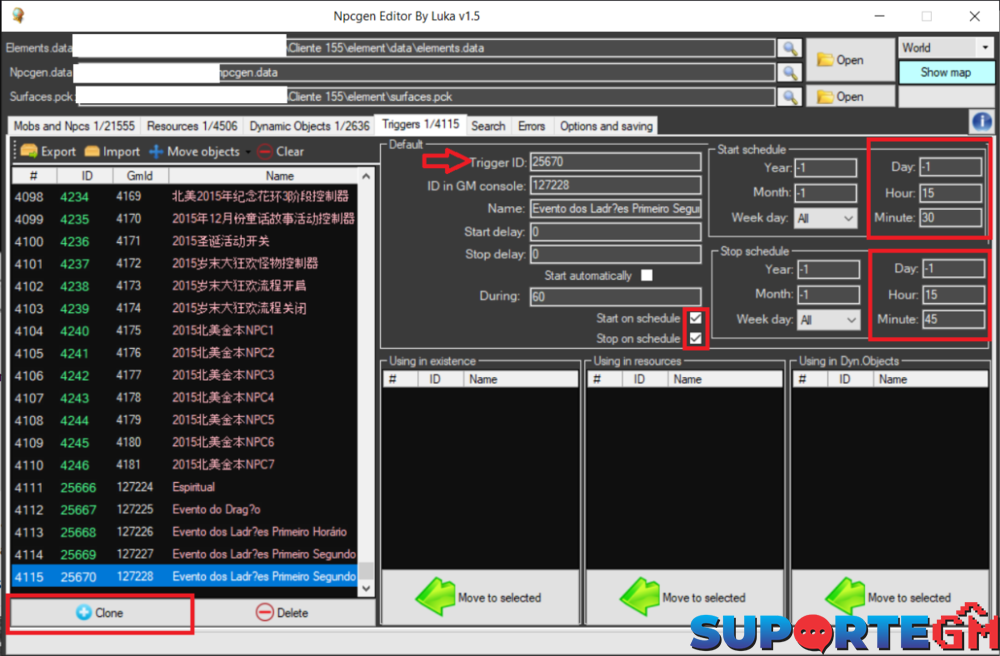Clear the trigger list

point(280,152)
